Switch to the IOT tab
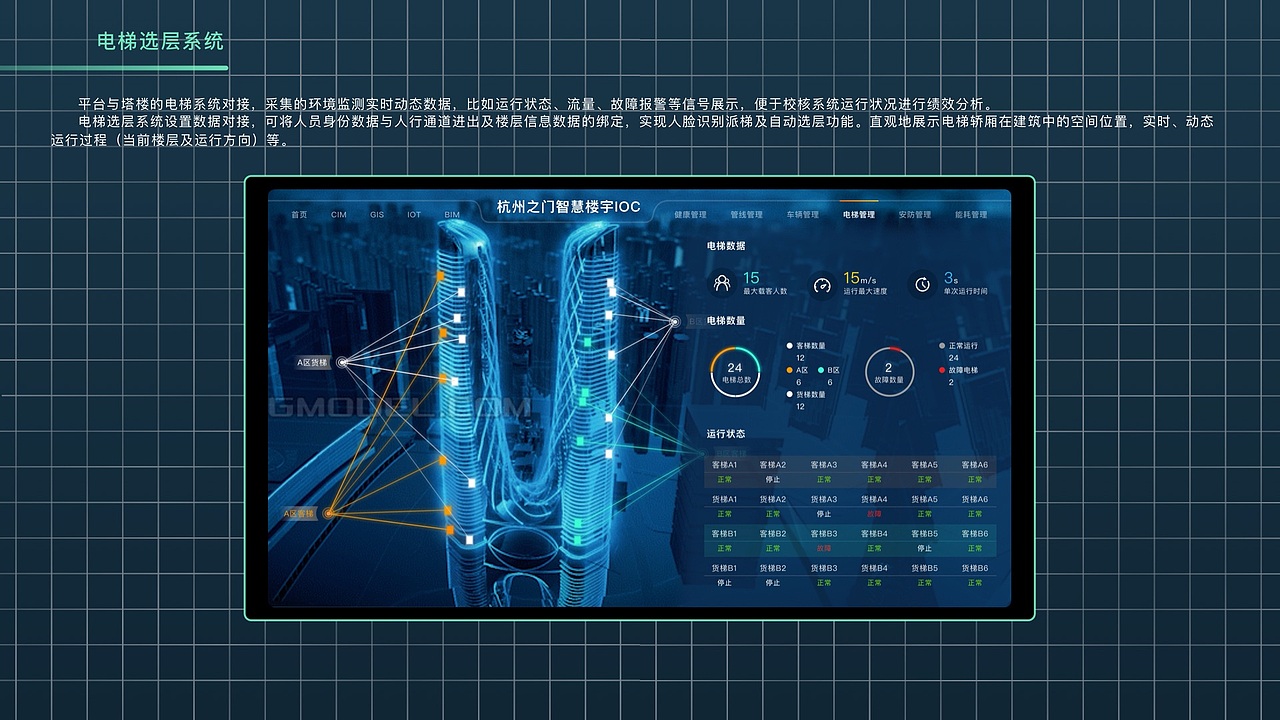 click(x=414, y=215)
